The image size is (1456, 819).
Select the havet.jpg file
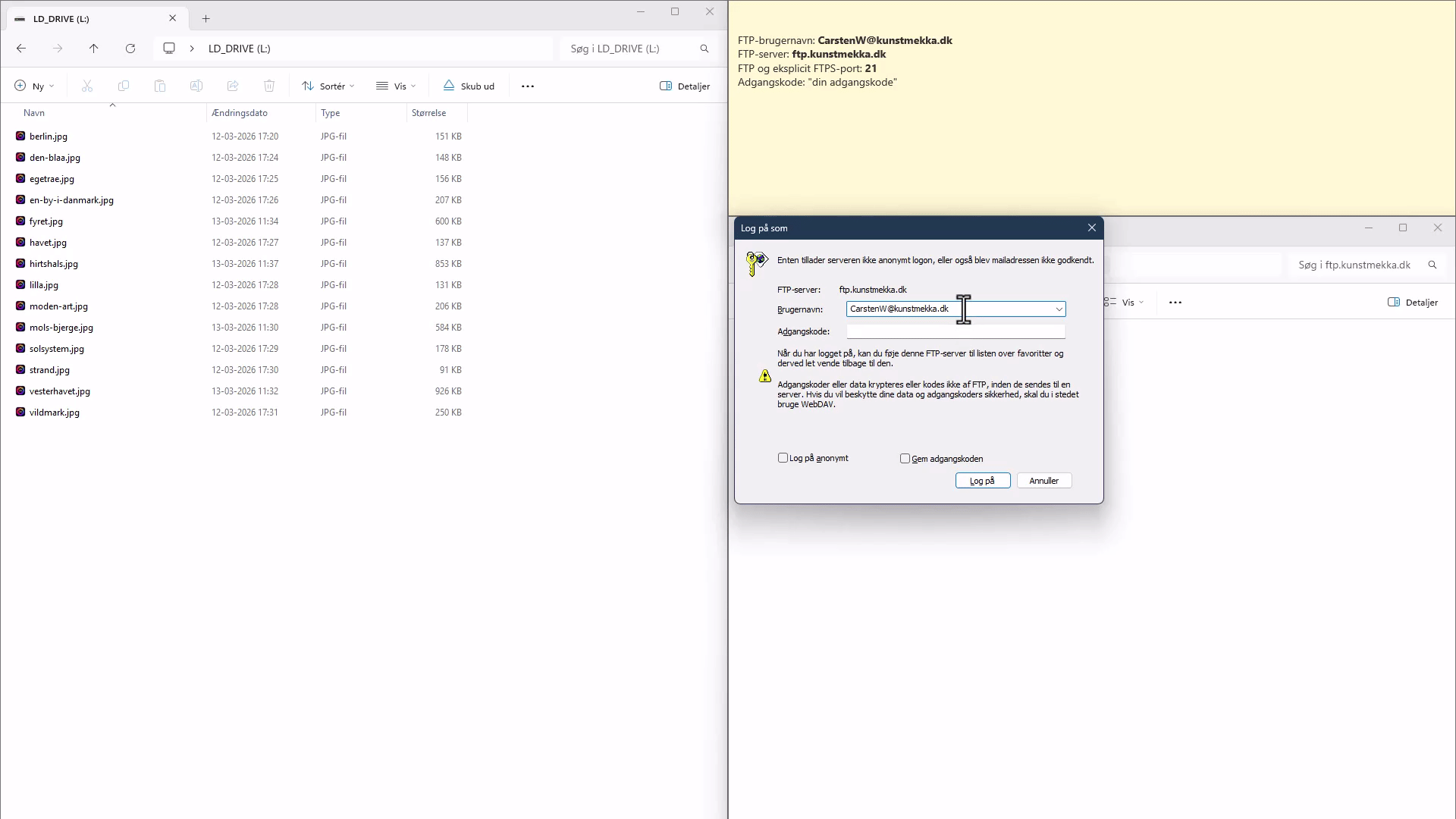point(48,243)
